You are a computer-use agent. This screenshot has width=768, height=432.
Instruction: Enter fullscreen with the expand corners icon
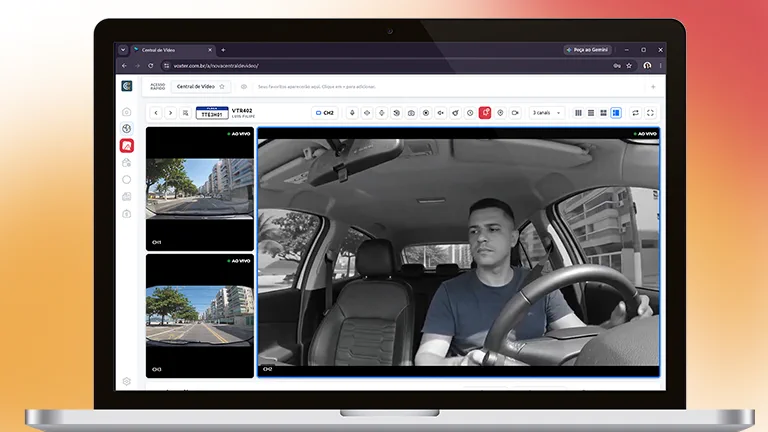(650, 113)
